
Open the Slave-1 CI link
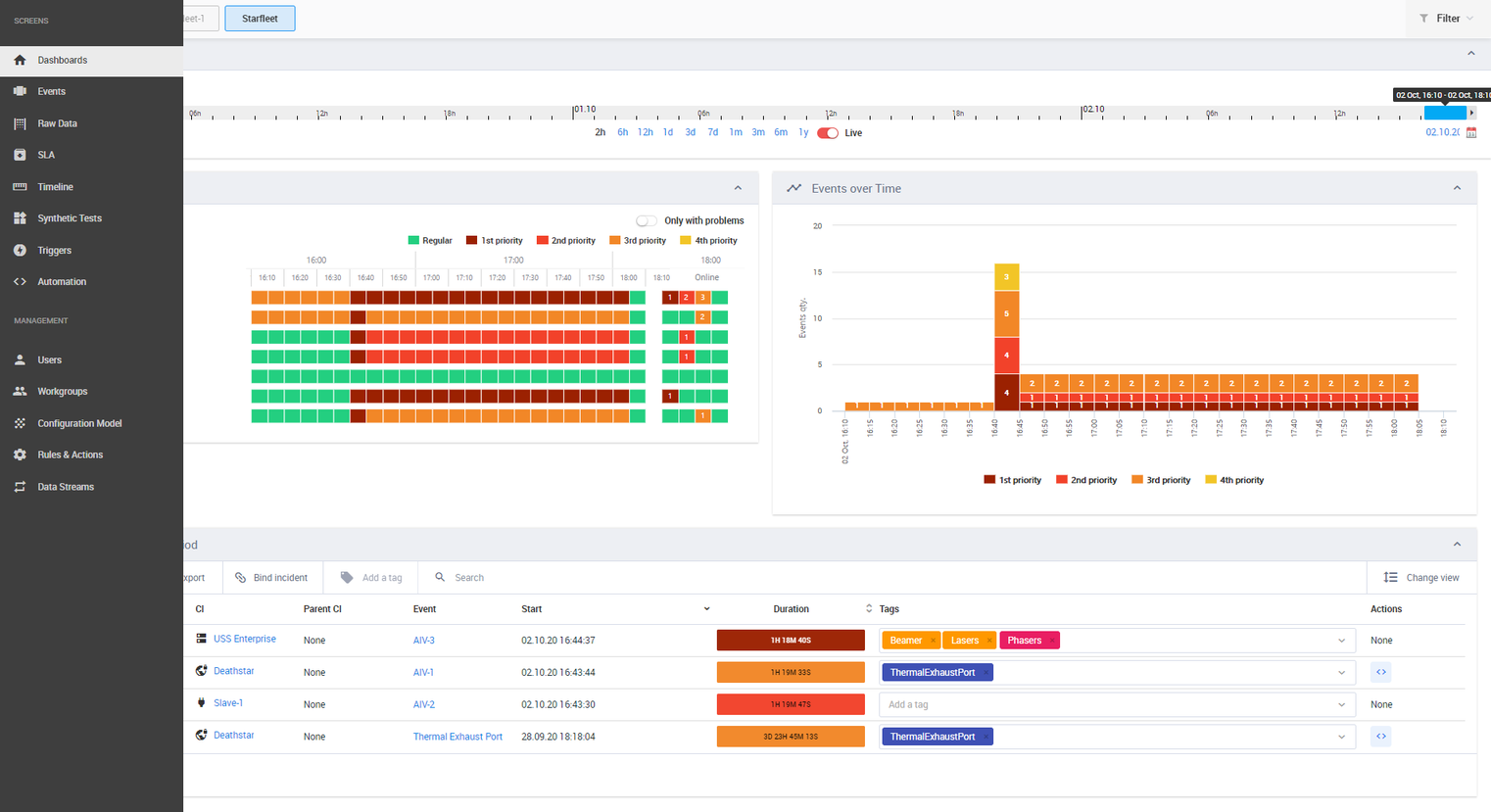228,703
